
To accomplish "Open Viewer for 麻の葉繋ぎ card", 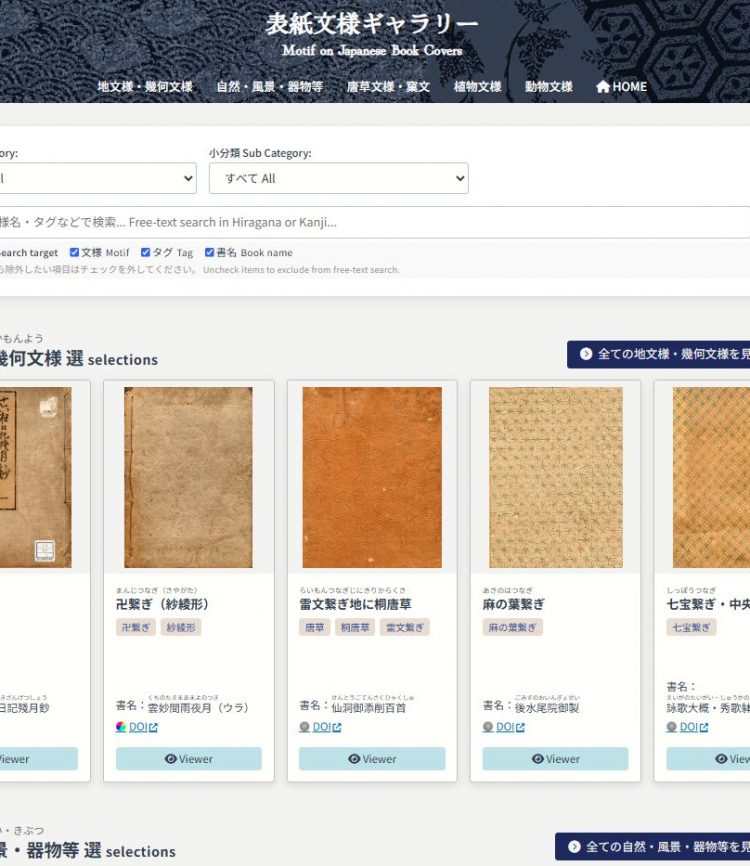I will point(556,759).
